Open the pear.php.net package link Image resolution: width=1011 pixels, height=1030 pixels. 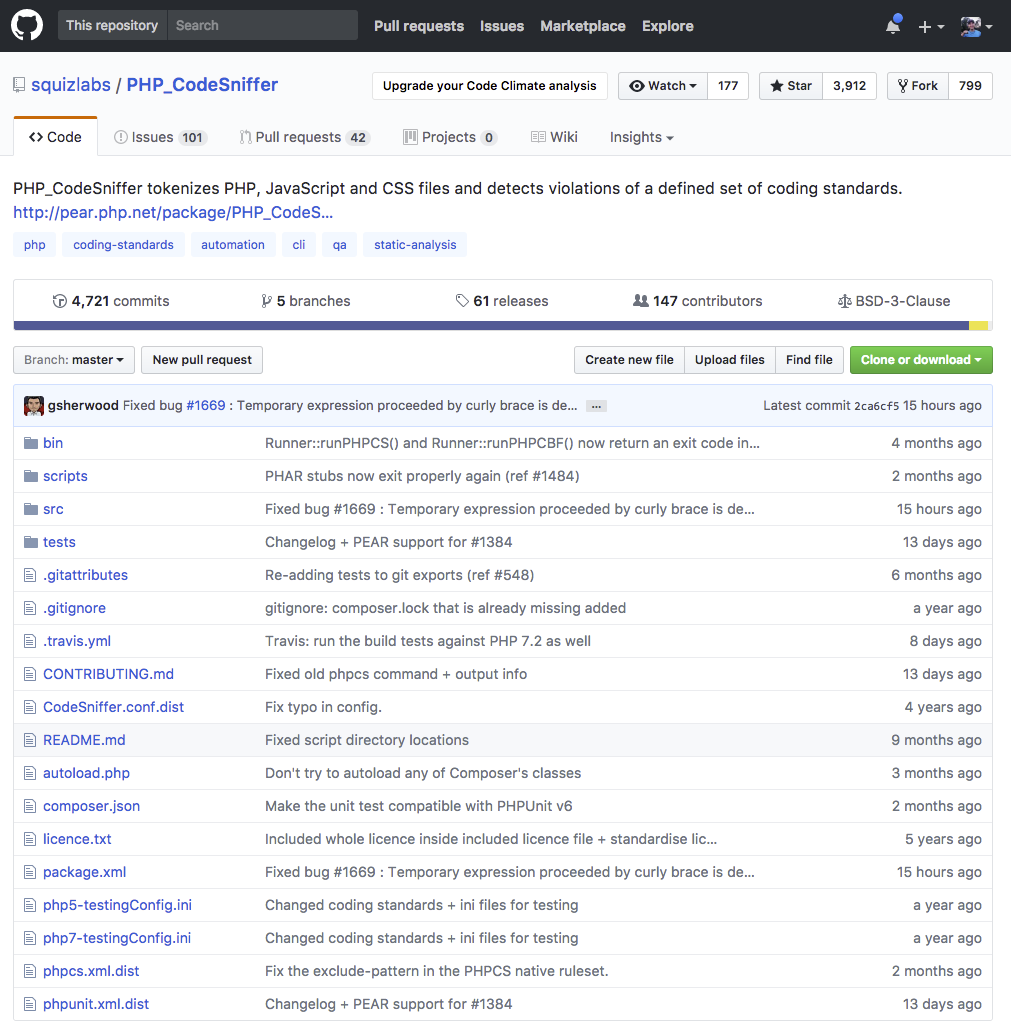pos(173,213)
